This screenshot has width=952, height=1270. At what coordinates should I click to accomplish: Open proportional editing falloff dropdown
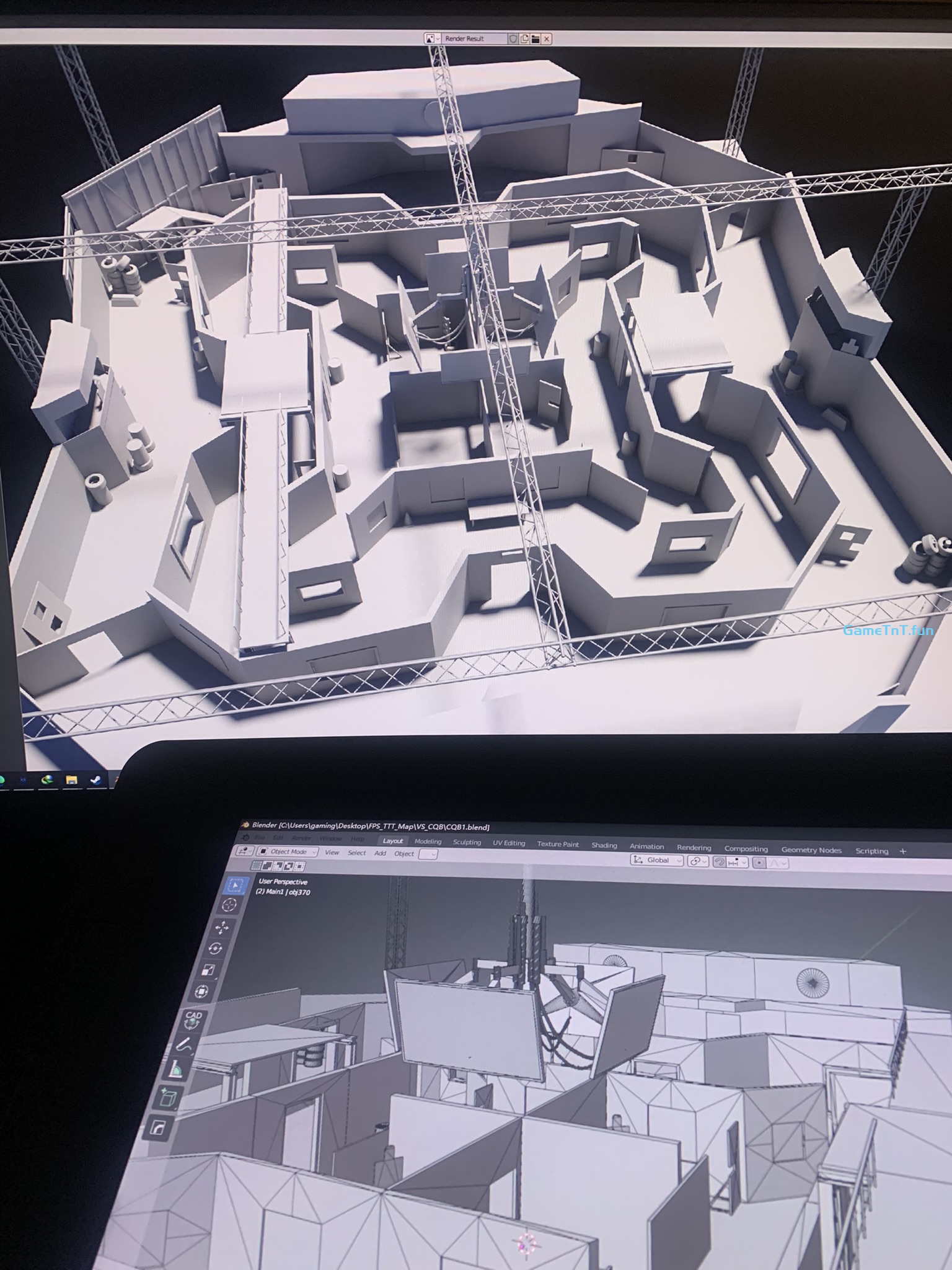coord(778,863)
